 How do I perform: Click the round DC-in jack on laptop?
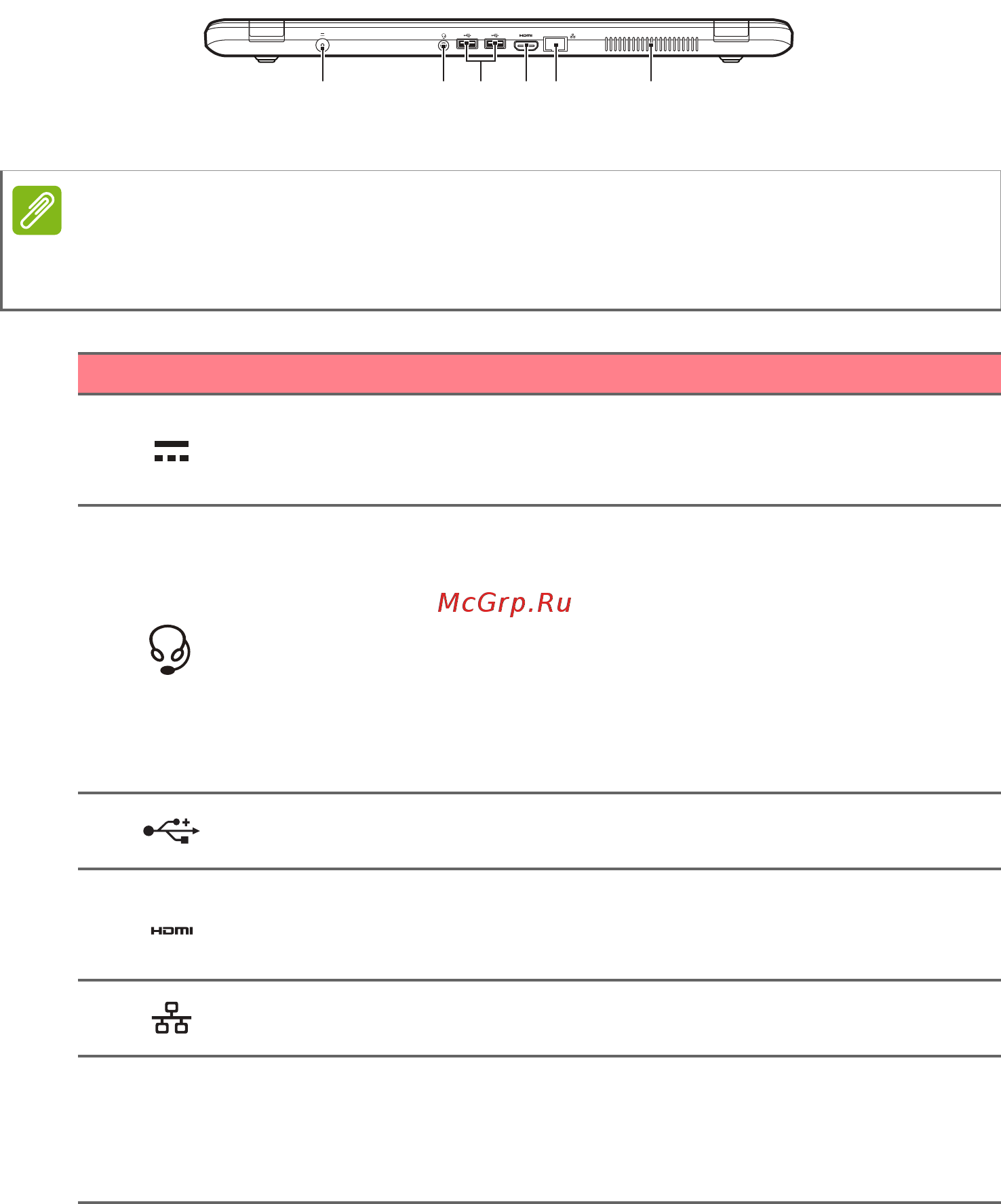[x=322, y=46]
